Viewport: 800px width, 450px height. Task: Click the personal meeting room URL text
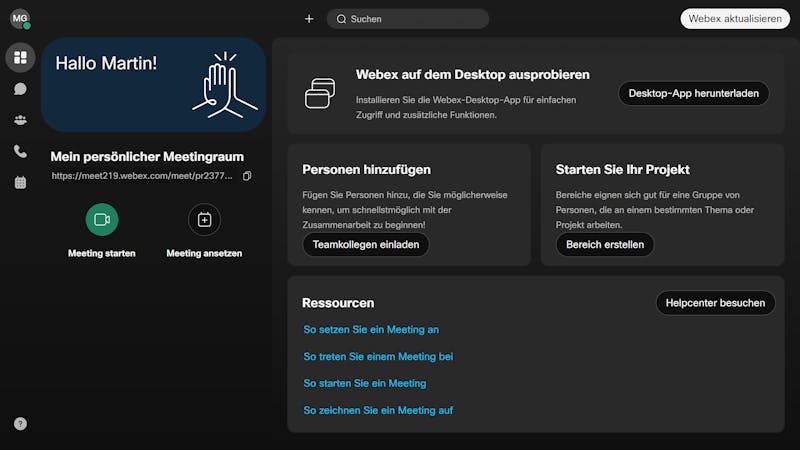coord(142,176)
